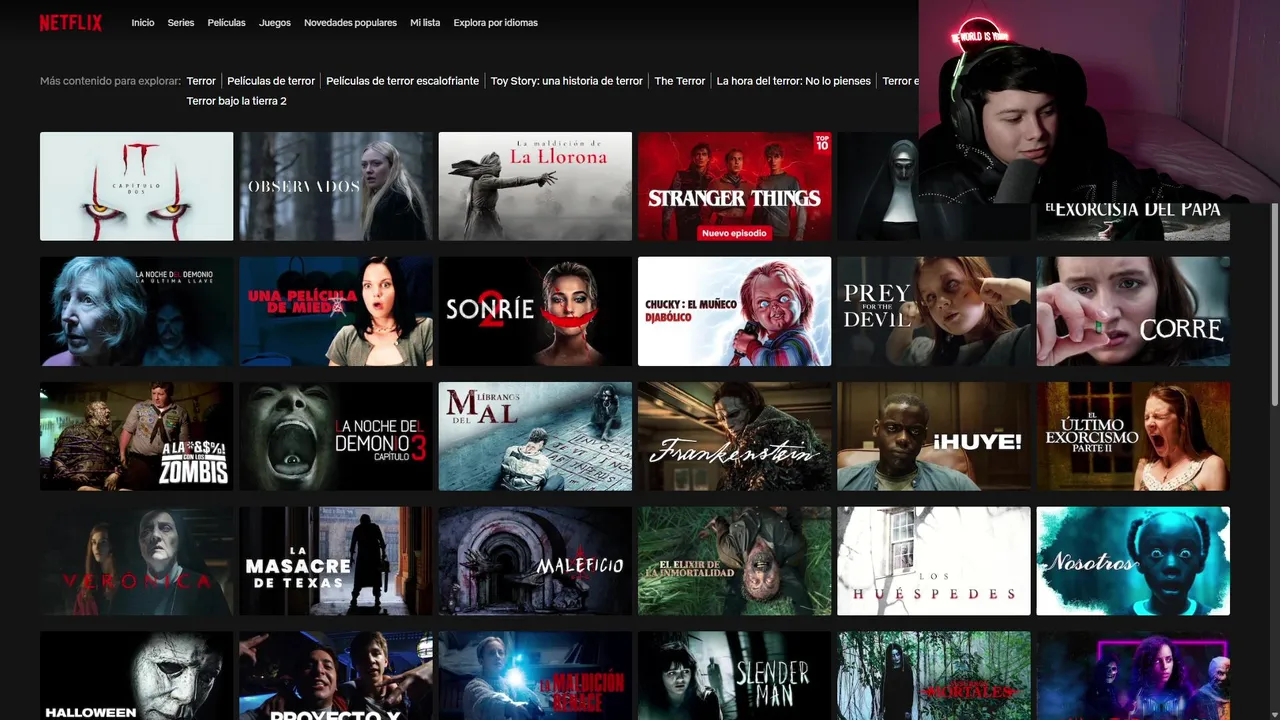The image size is (1280, 720).
Task: Open The Terror link
Action: pyautogui.click(x=680, y=81)
